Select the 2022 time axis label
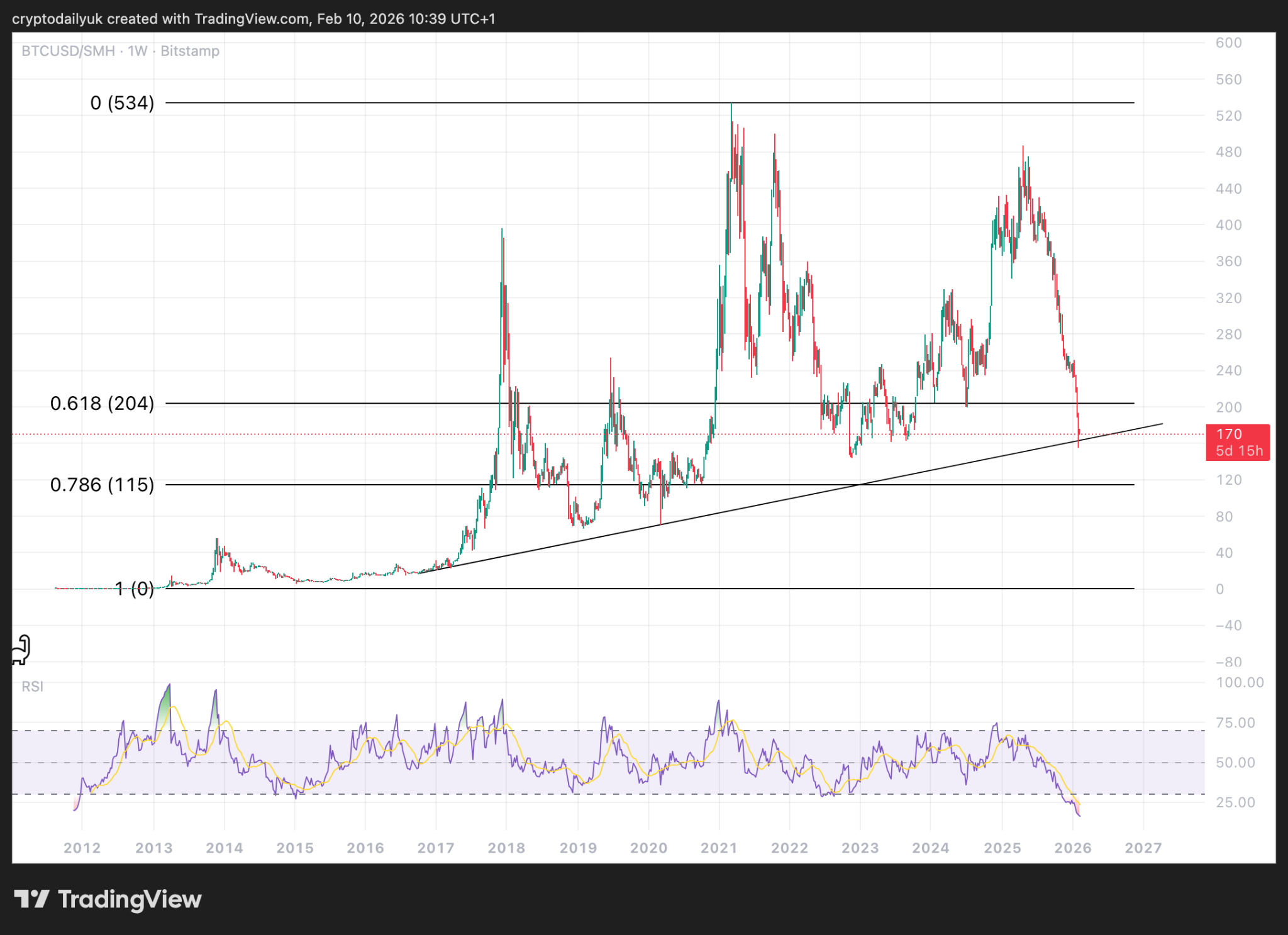The image size is (1288, 935). tap(790, 848)
